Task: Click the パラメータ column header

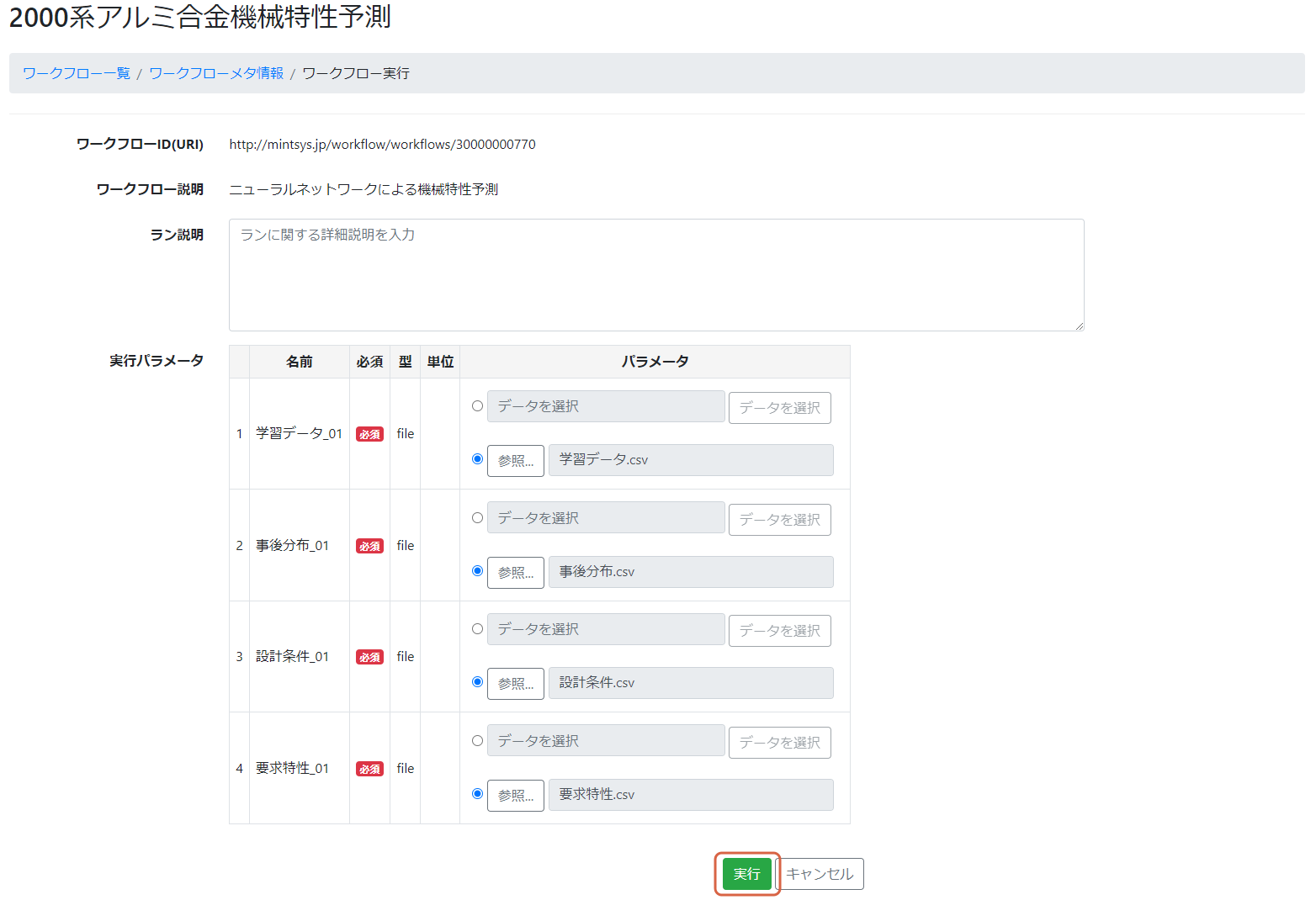Action: 655,362
